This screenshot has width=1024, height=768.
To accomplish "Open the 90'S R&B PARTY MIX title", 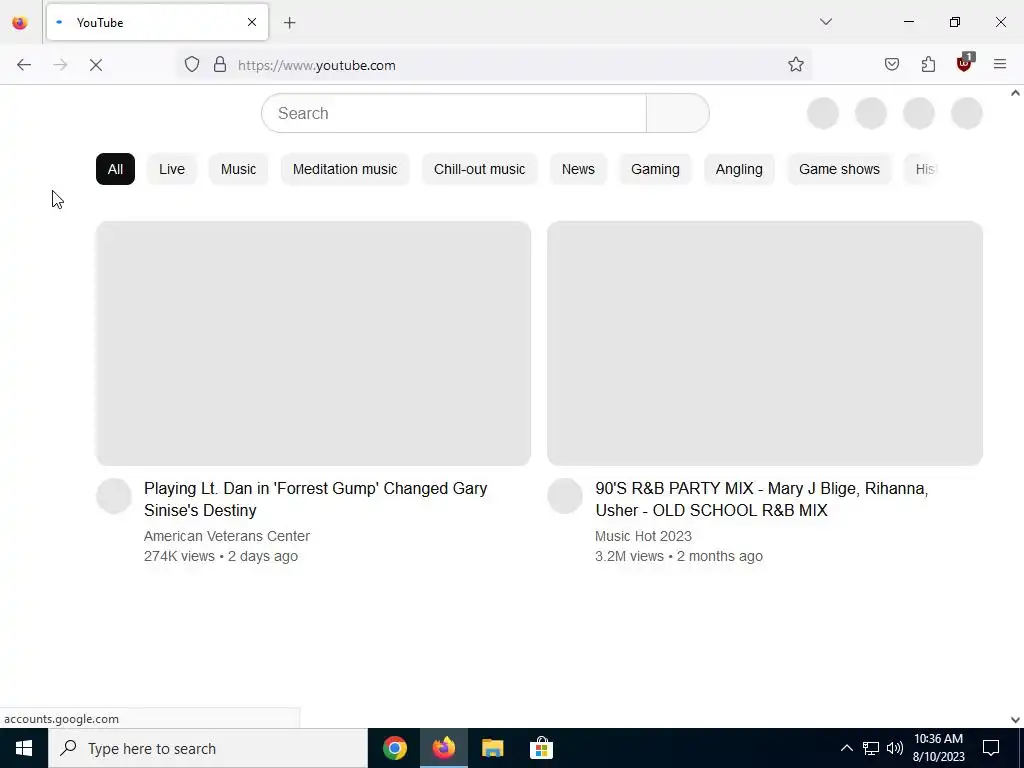I will [x=761, y=499].
